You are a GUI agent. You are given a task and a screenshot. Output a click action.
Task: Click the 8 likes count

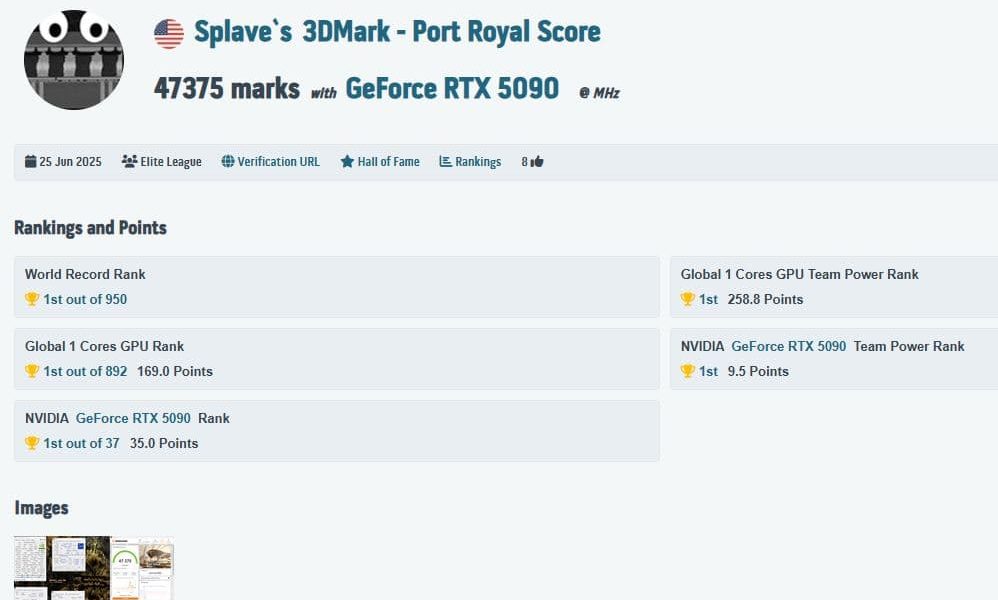[524, 162]
